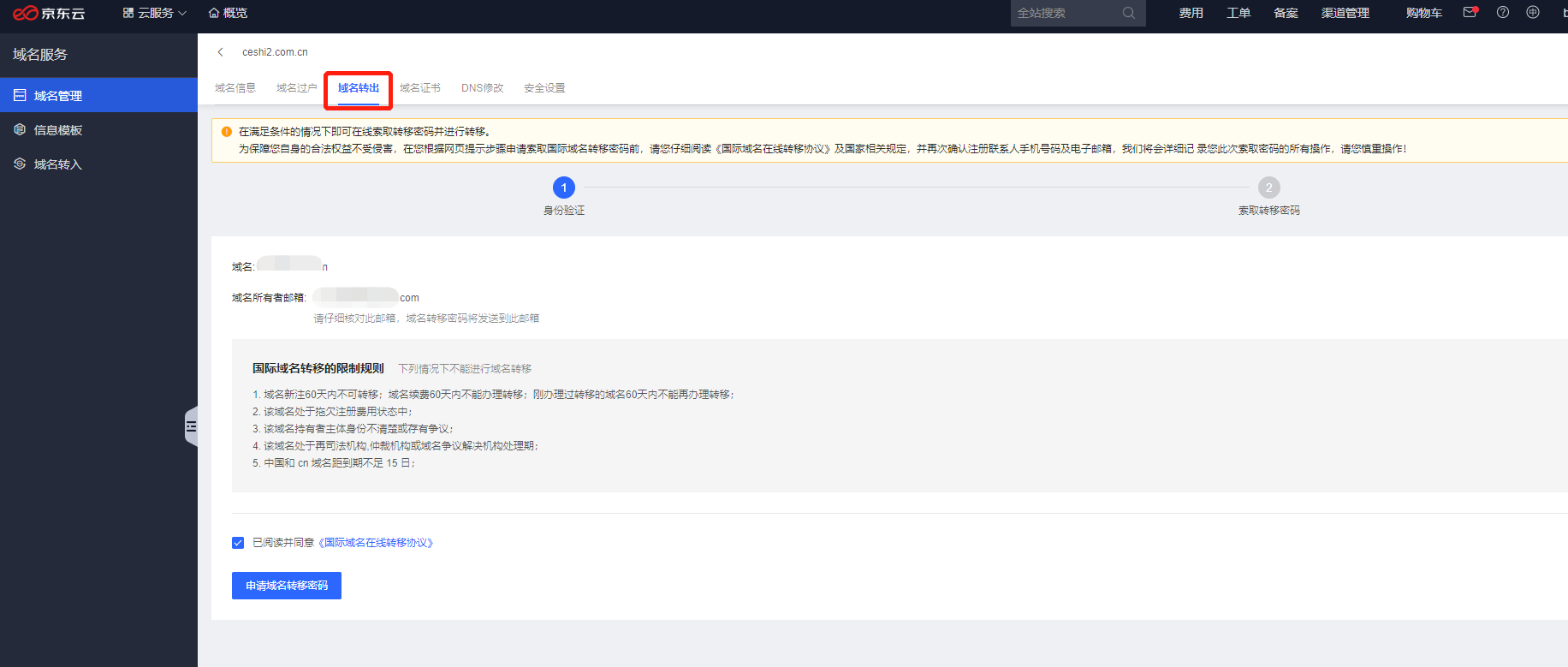Viewport: 1568px width, 667px height.
Task: Open 域名转入 in the sidebar
Action: pos(57,164)
